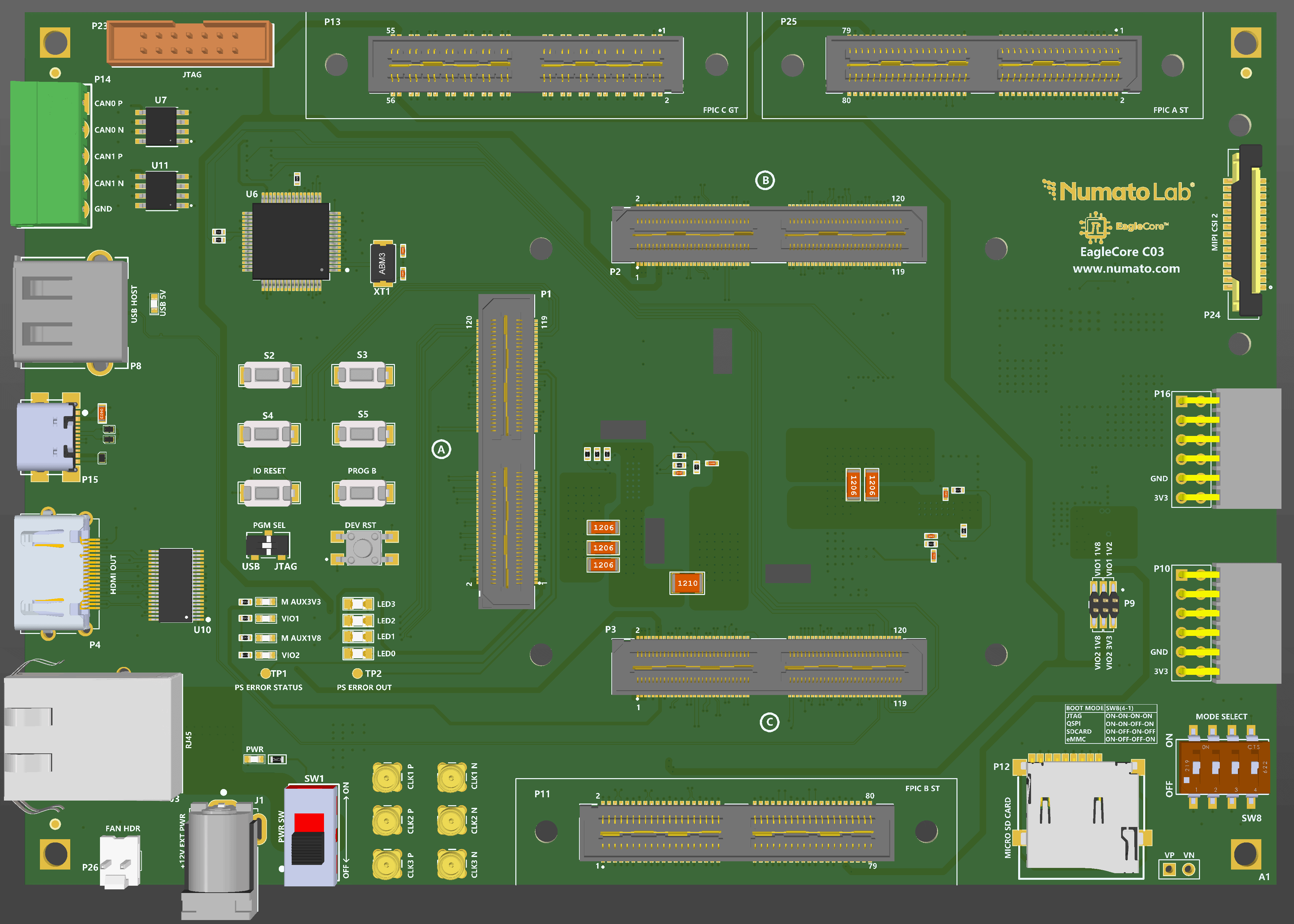1294x924 pixels.
Task: Select the green CAN terminal block P14
Action: (x=50, y=154)
